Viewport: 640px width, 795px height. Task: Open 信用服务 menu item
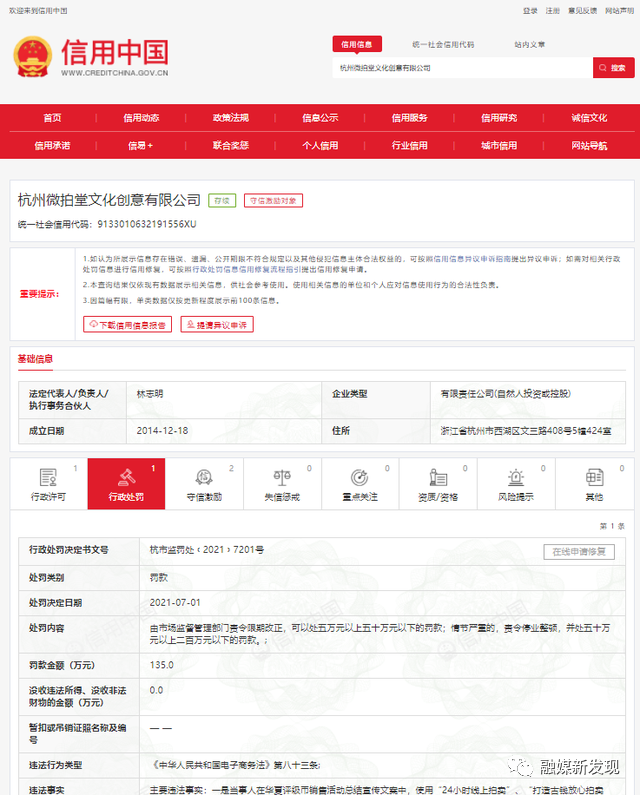click(x=409, y=118)
